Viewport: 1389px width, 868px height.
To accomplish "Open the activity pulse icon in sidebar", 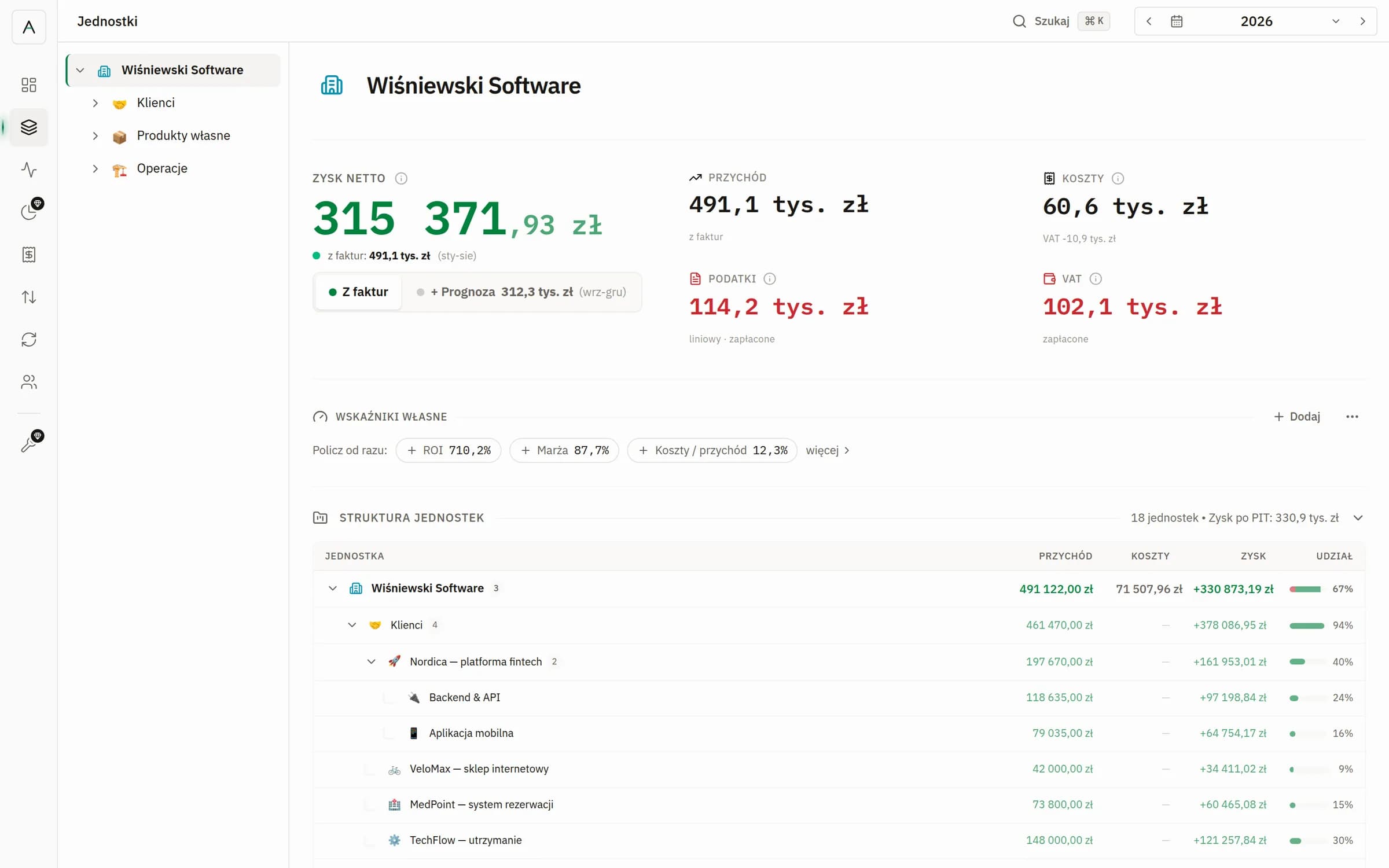I will 28,170.
